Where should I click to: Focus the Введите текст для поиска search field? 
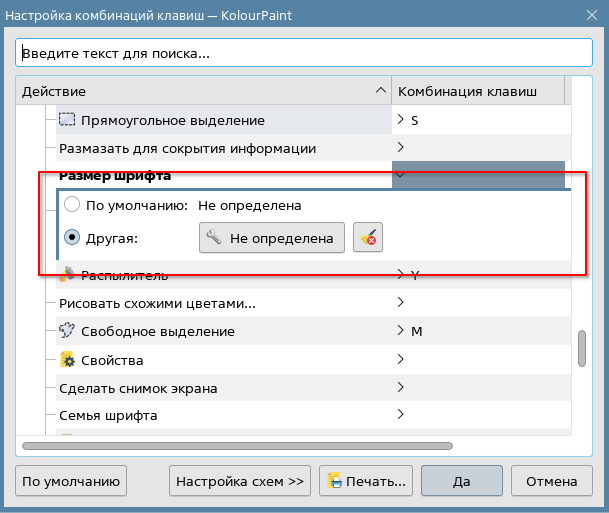tap(304, 53)
